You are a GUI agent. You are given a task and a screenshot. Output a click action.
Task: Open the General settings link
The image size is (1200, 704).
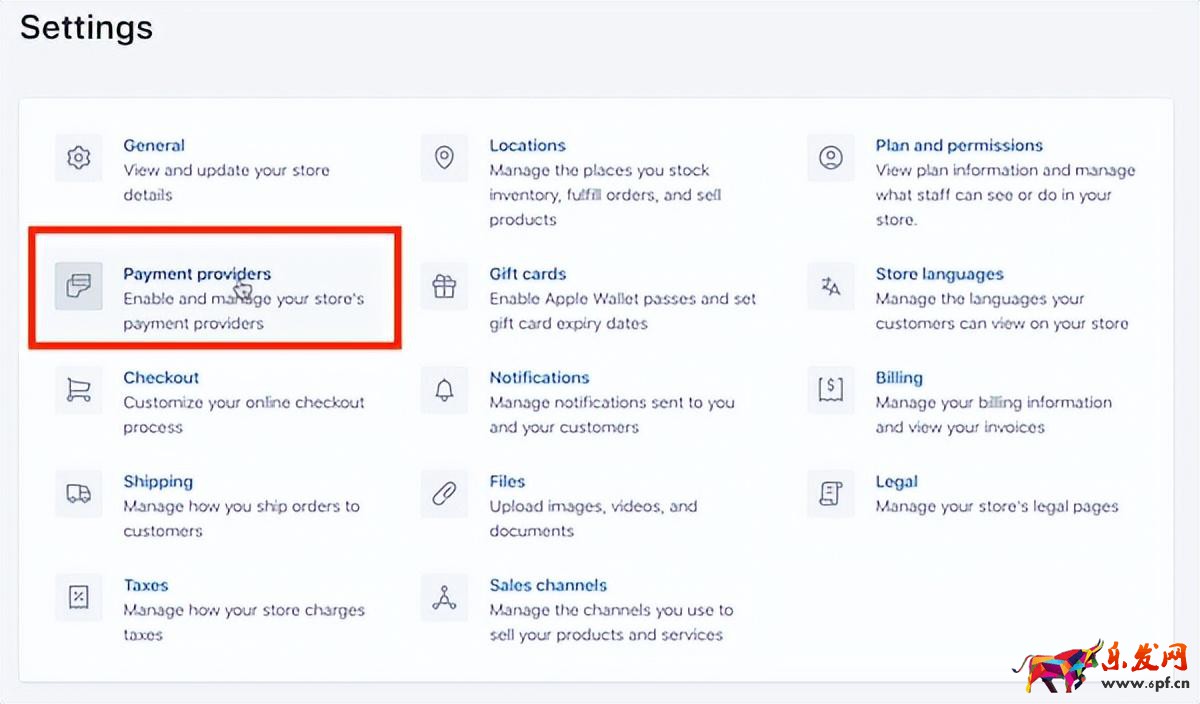[154, 145]
